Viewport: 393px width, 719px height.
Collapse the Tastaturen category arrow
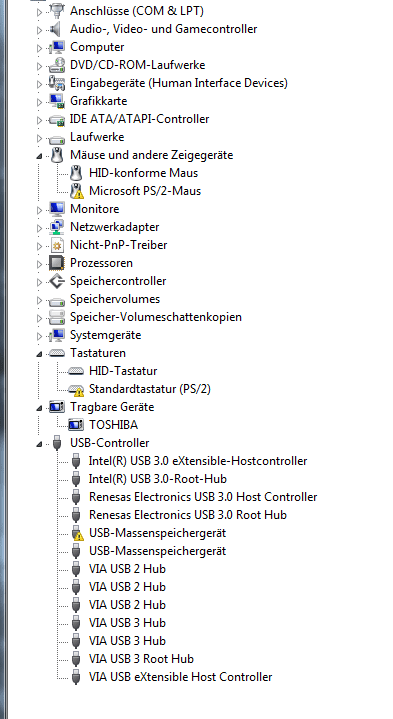pos(39,354)
